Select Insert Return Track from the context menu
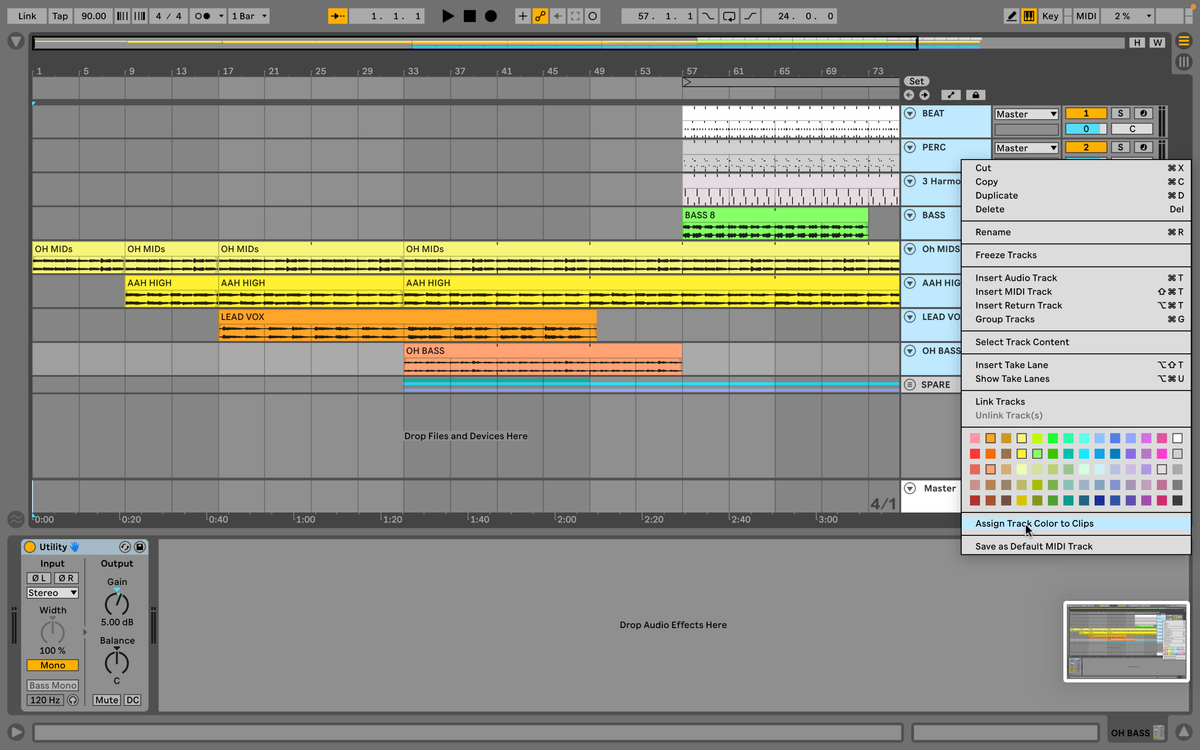Viewport: 1200px width, 750px height. pos(1018,305)
